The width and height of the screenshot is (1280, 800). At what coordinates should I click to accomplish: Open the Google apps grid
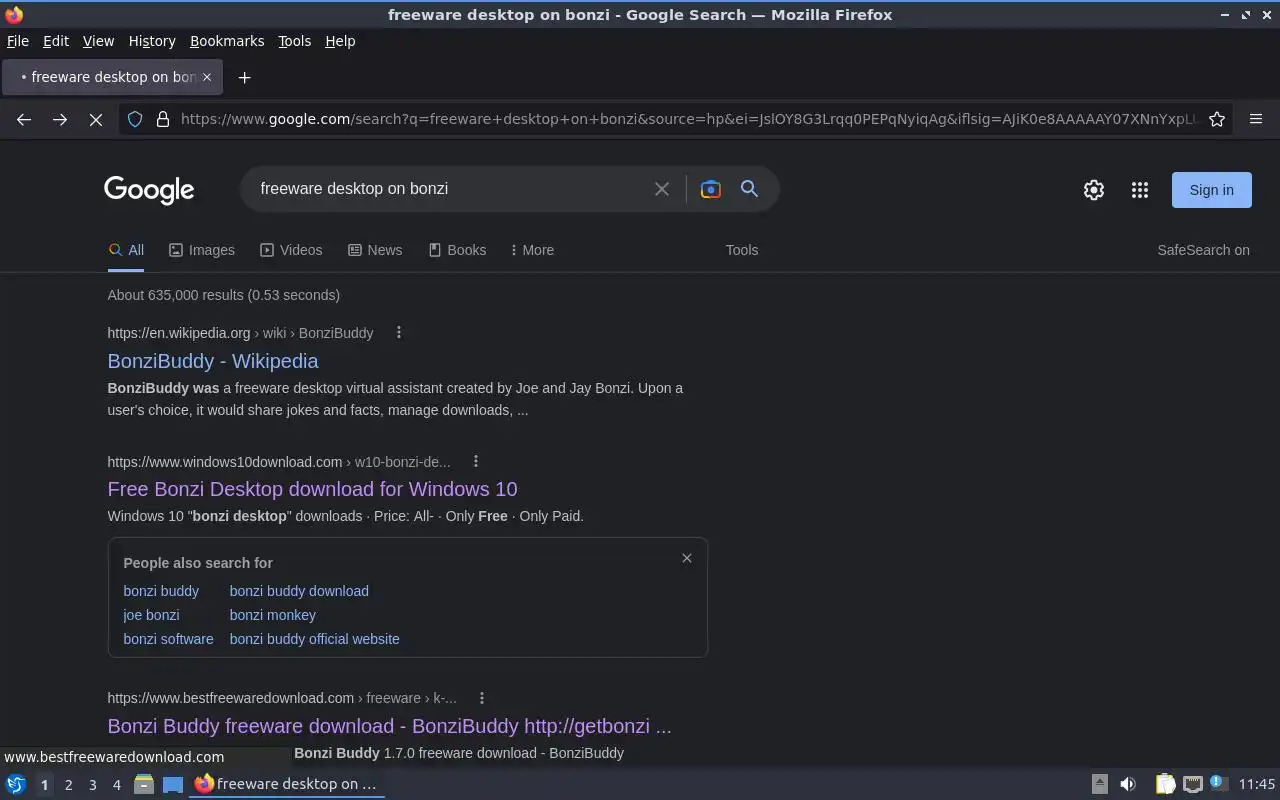point(1140,190)
